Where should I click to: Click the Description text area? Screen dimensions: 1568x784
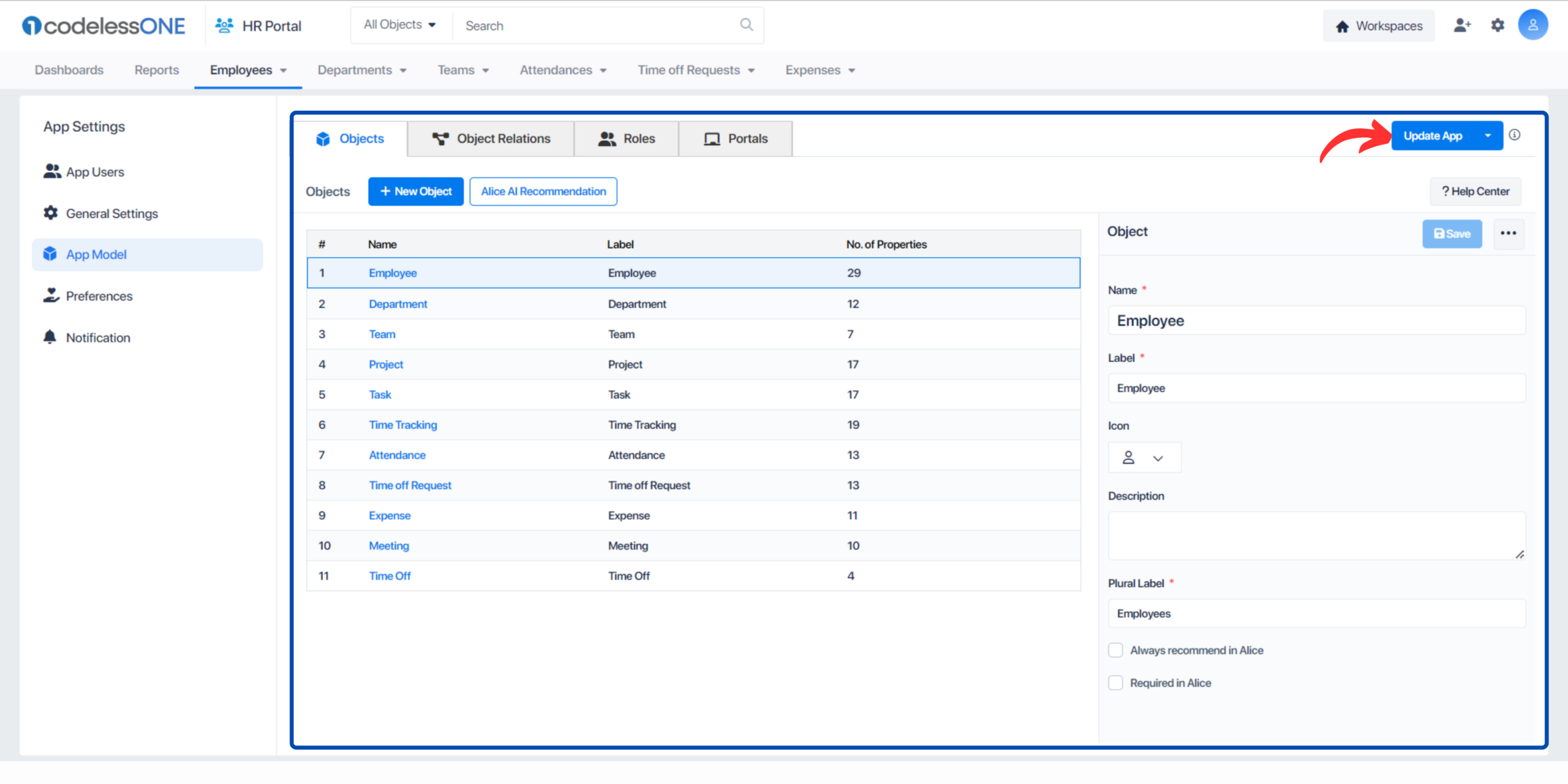pos(1316,535)
